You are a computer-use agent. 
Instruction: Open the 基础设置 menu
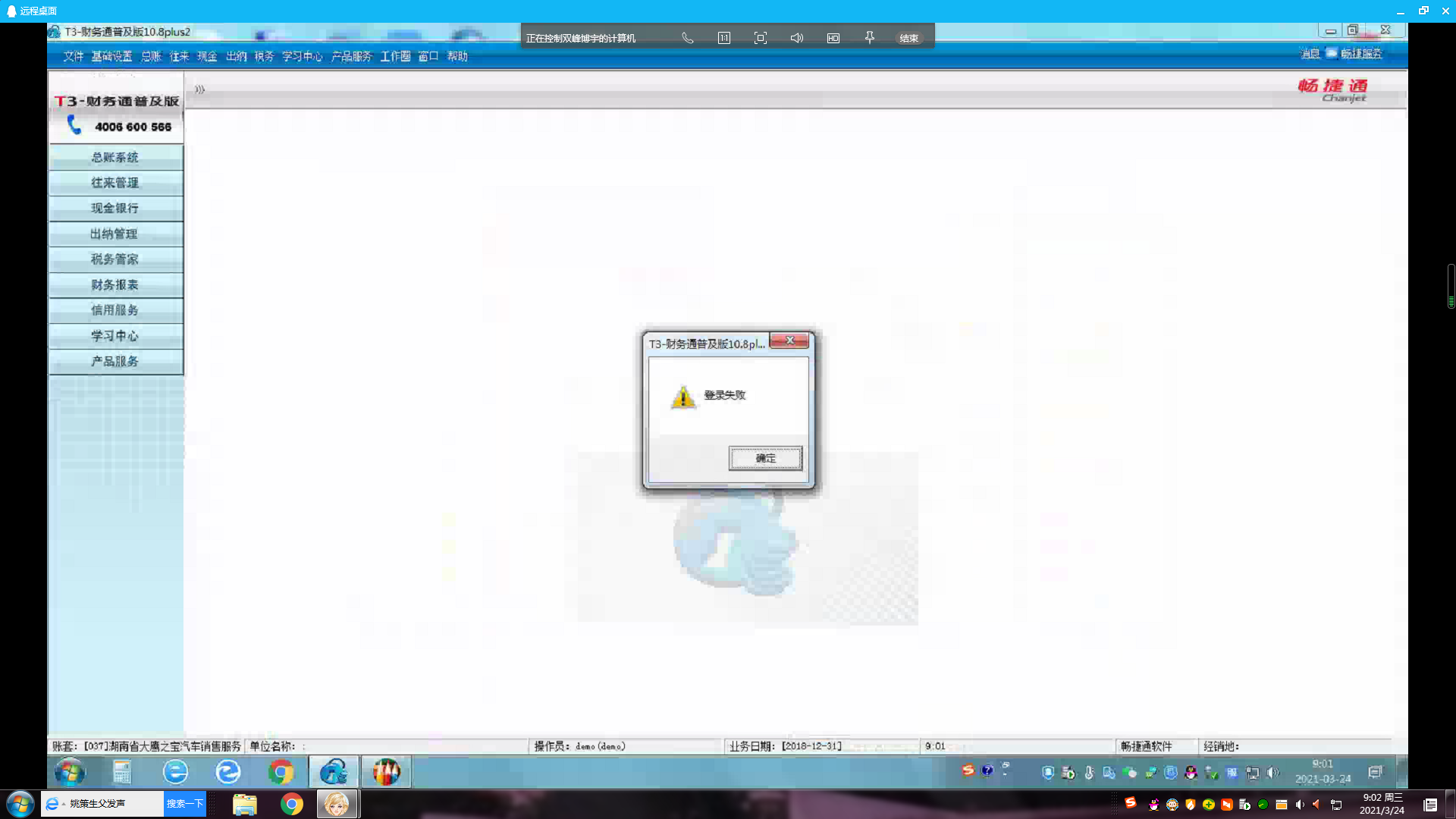[111, 56]
